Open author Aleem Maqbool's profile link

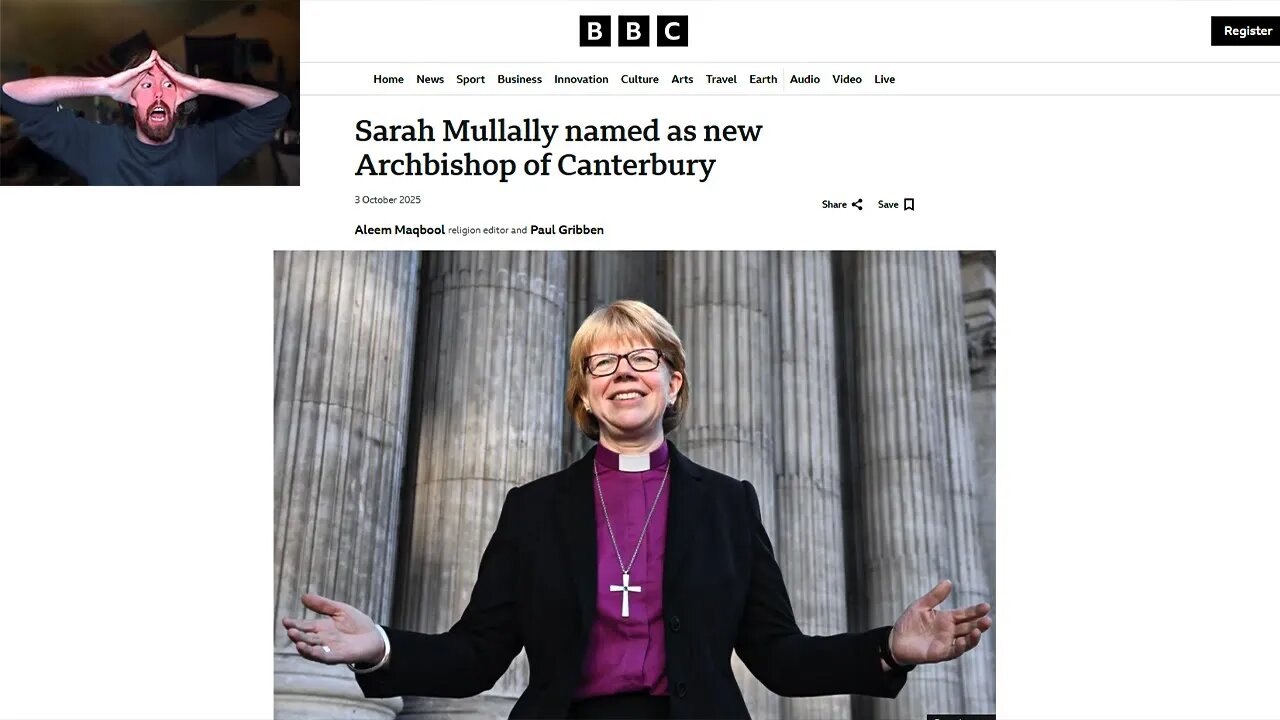[x=399, y=230]
